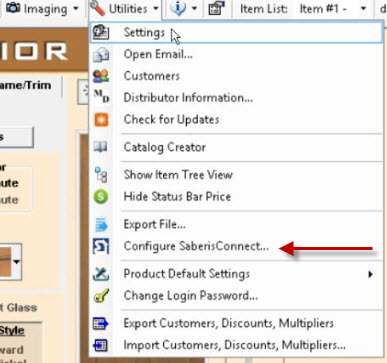387x363 pixels.
Task: Click the Product Default Settings icon
Action: pos(101,274)
